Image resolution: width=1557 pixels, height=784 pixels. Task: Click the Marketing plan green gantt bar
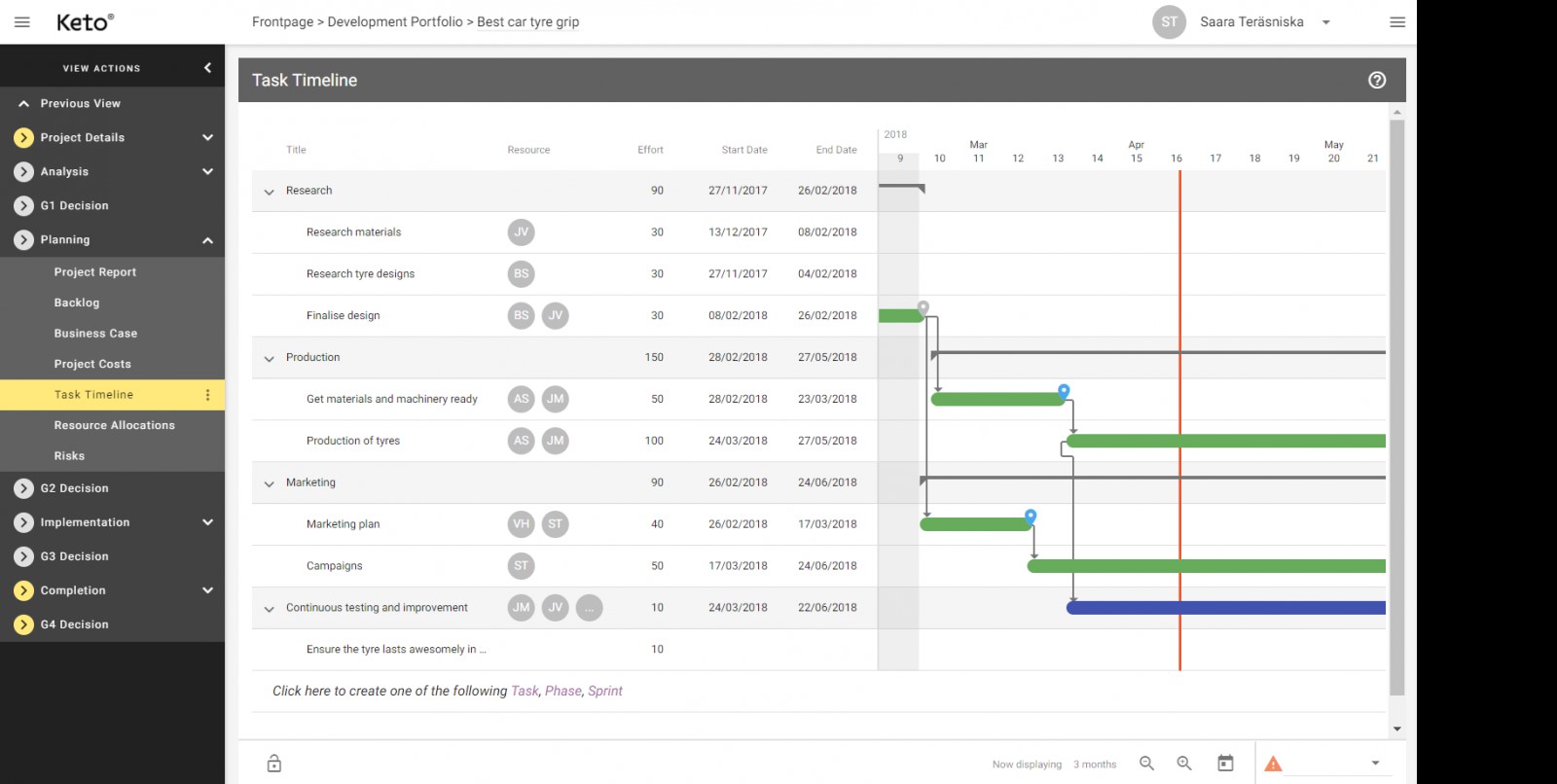(975, 524)
